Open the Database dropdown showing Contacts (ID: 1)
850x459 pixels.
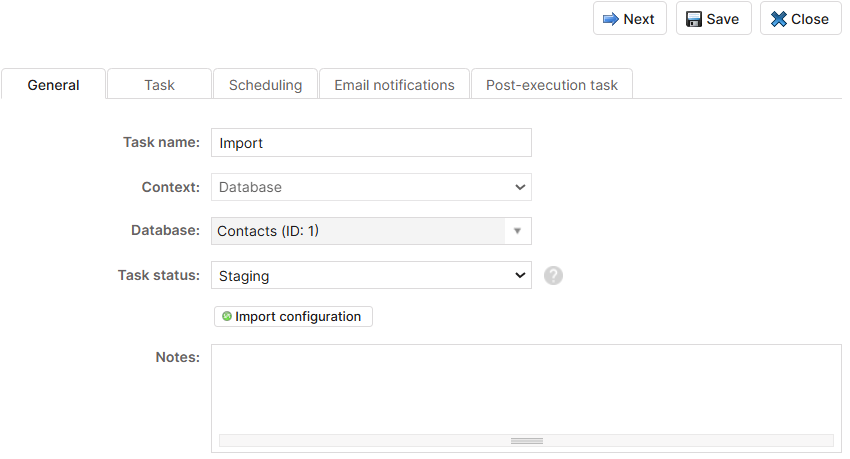click(371, 231)
